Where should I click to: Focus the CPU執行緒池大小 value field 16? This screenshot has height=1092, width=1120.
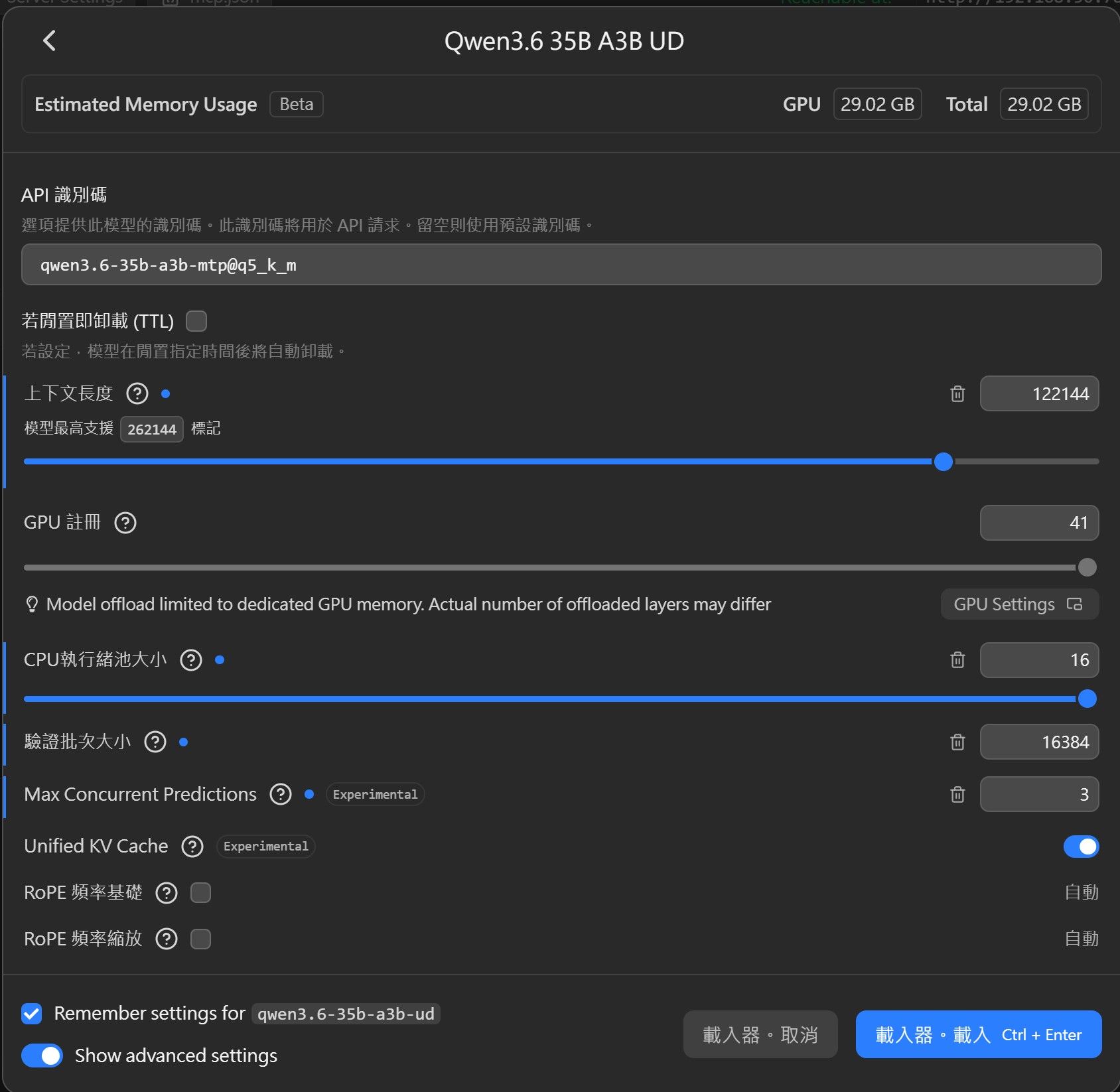coord(1039,660)
